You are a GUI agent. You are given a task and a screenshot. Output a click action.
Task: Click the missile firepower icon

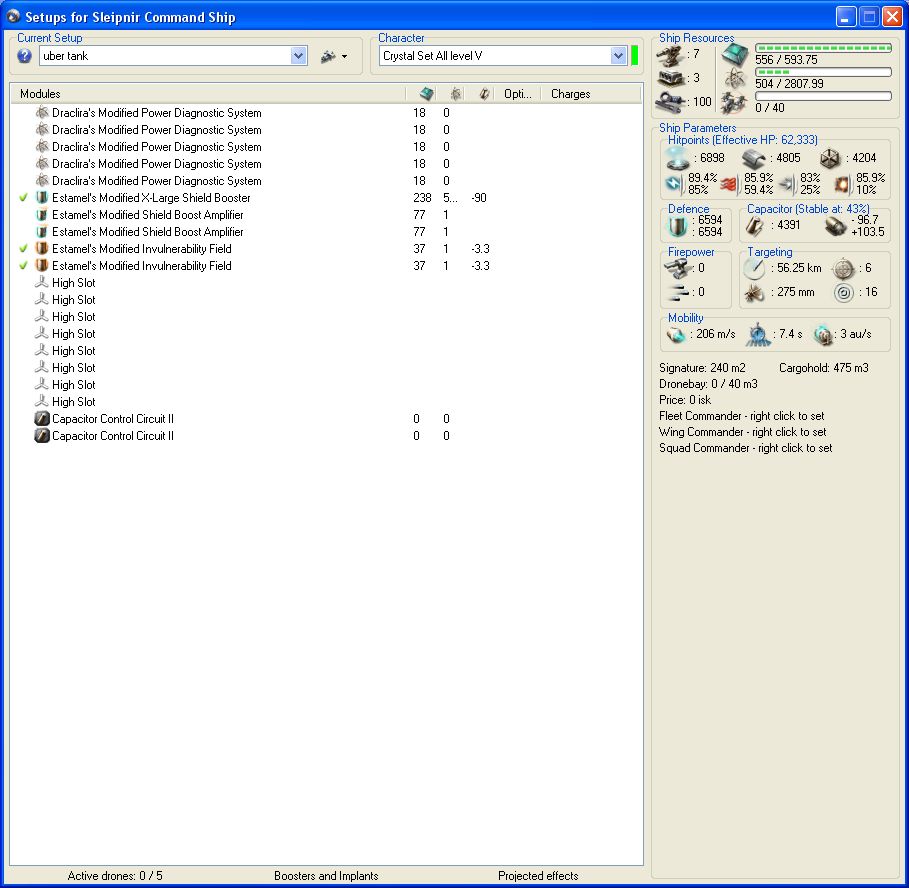pos(677,292)
